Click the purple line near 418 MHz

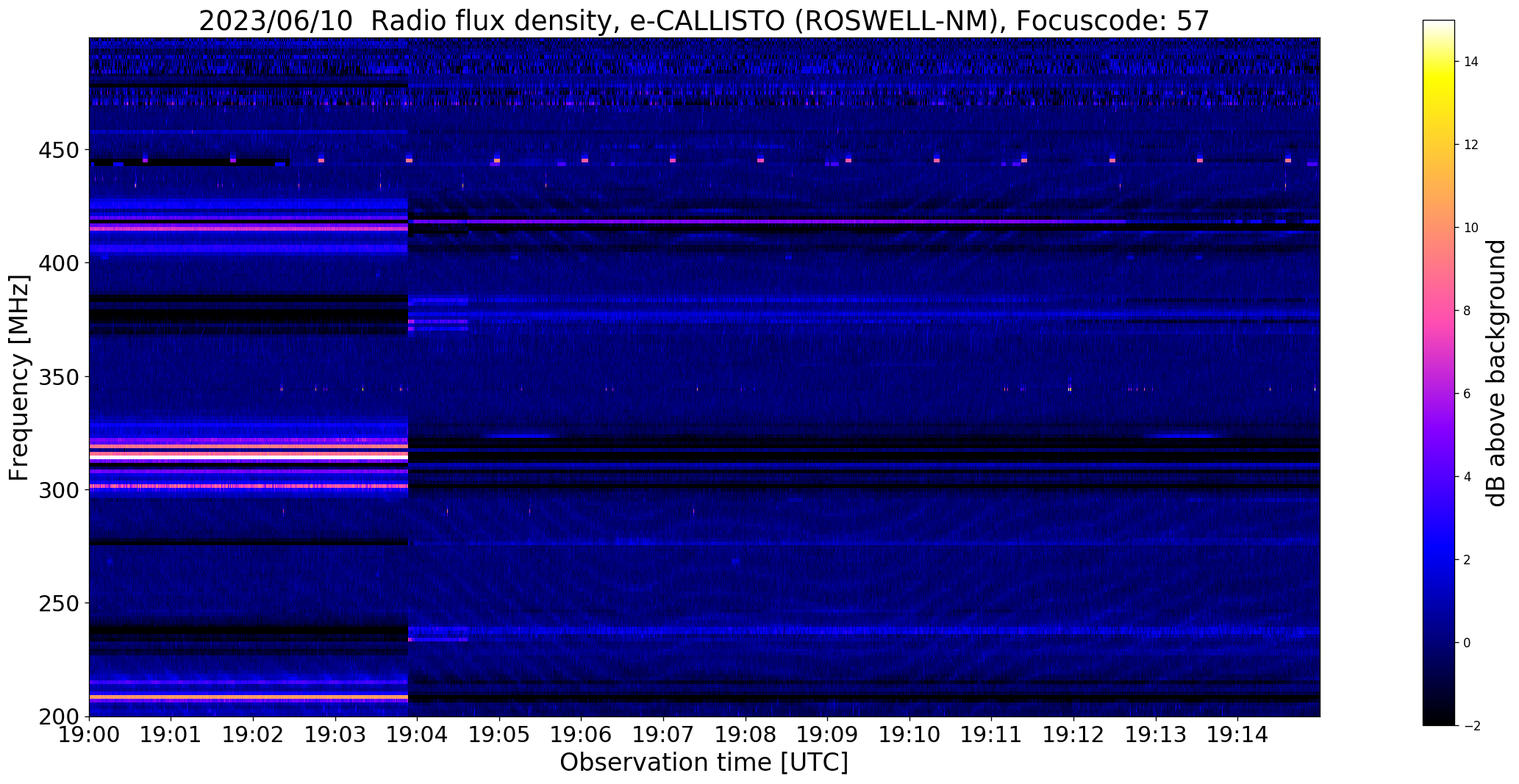coord(768,221)
